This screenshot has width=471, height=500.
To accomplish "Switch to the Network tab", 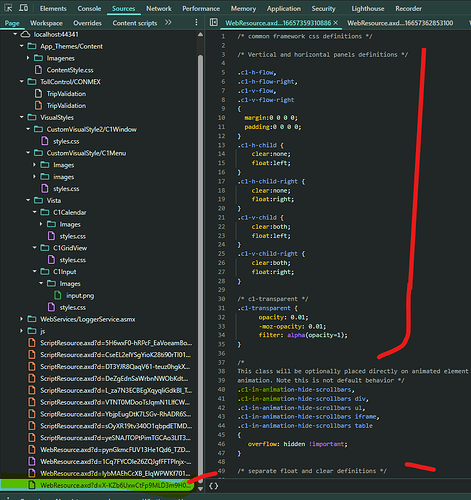I will pyautogui.click(x=159, y=9).
